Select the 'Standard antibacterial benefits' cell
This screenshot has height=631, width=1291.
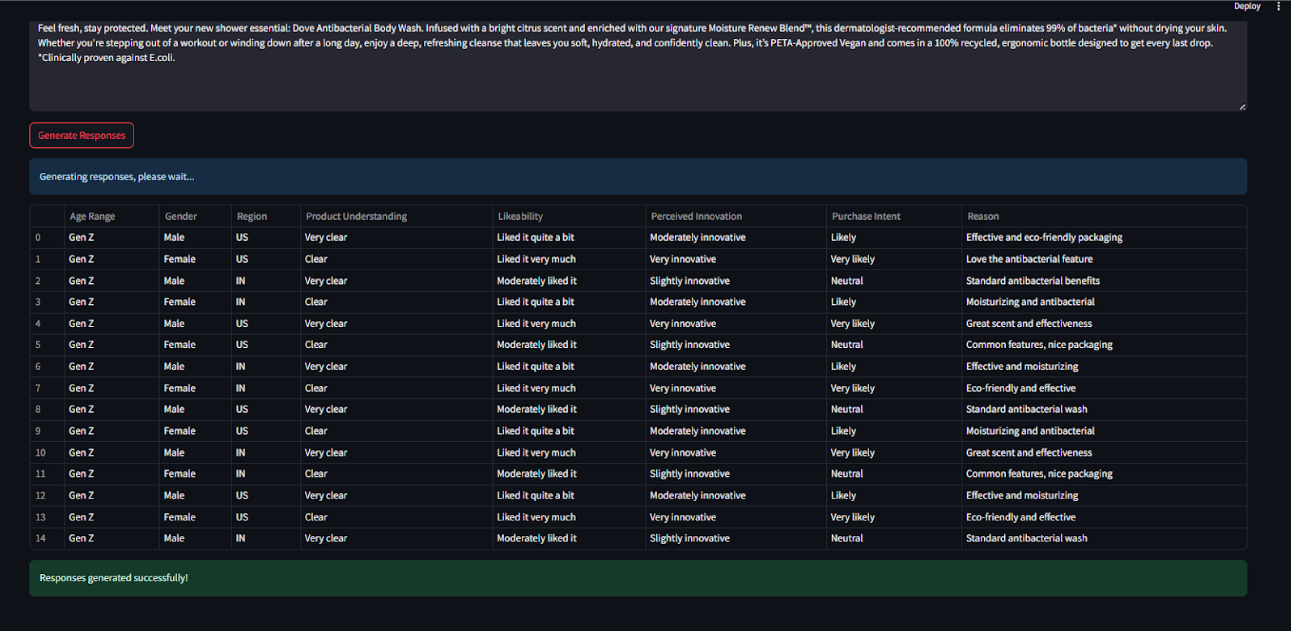coord(1104,281)
